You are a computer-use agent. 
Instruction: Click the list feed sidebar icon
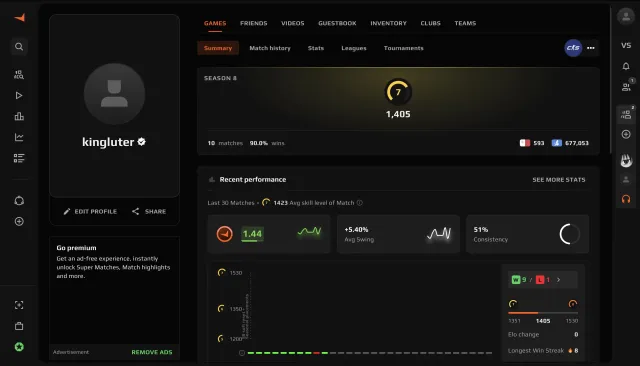pos(19,158)
